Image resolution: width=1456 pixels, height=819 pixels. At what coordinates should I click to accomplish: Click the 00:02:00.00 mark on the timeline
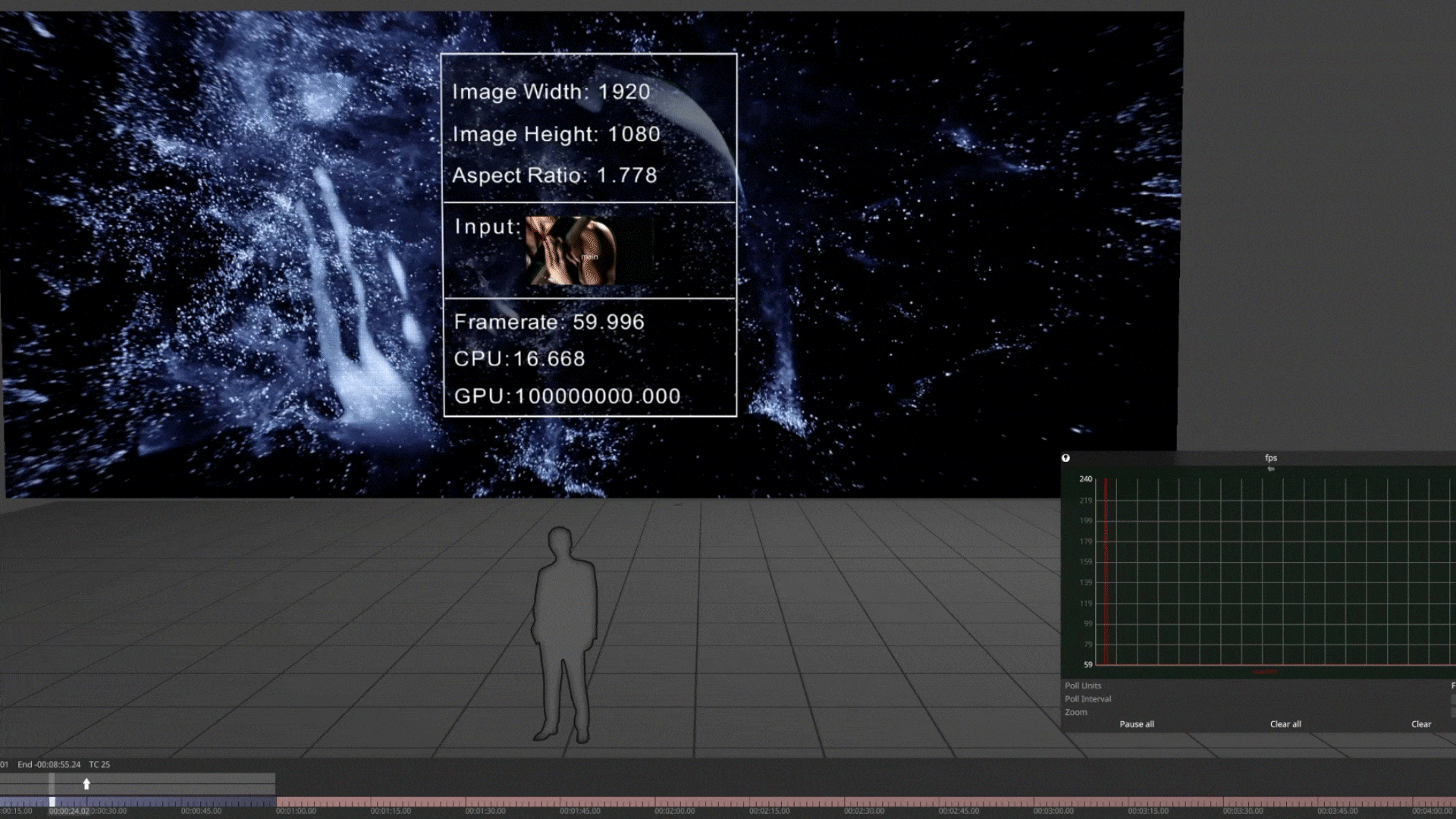pos(674,811)
